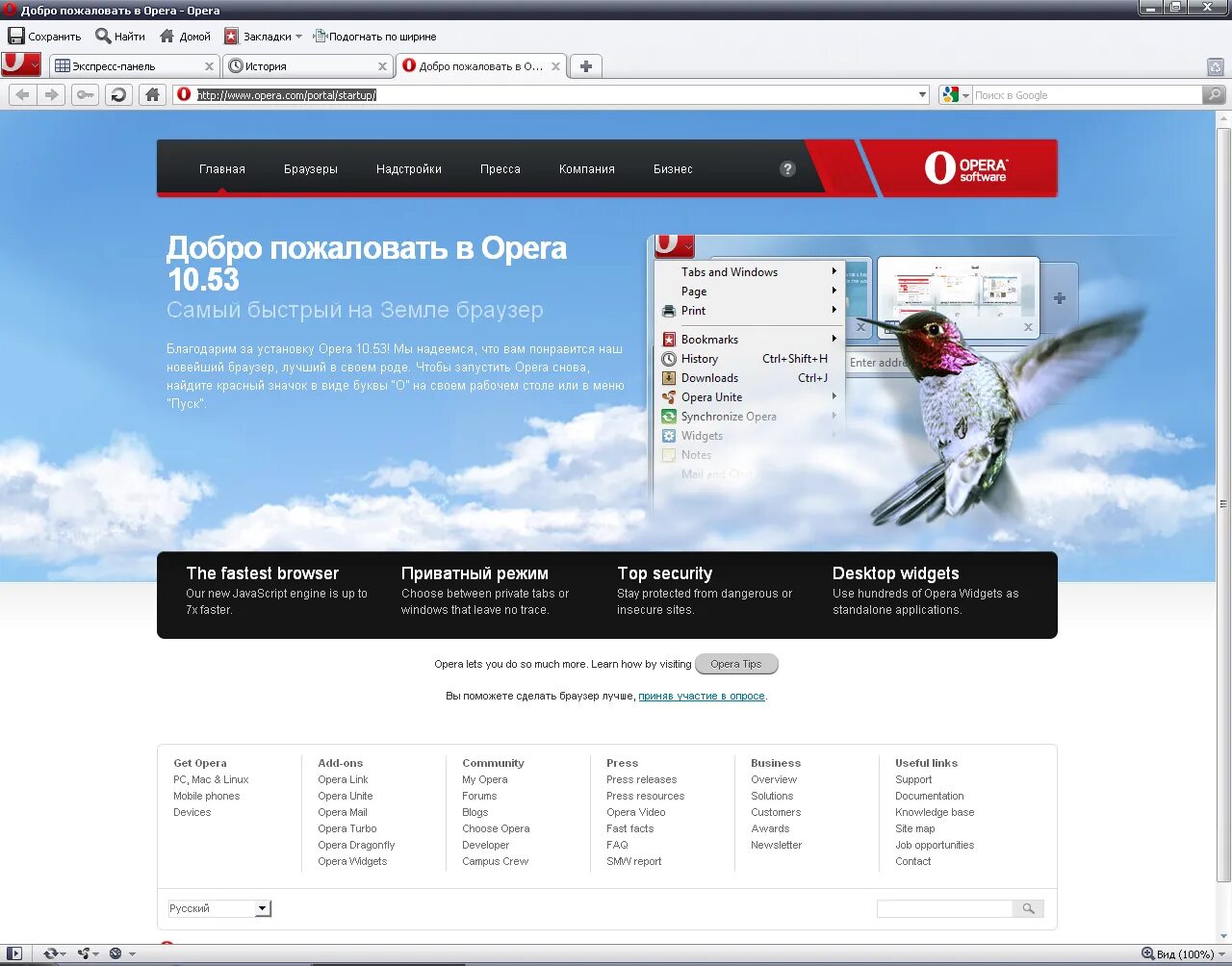Toggle the side panel button in status bar
1232x966 pixels.
(x=14, y=953)
